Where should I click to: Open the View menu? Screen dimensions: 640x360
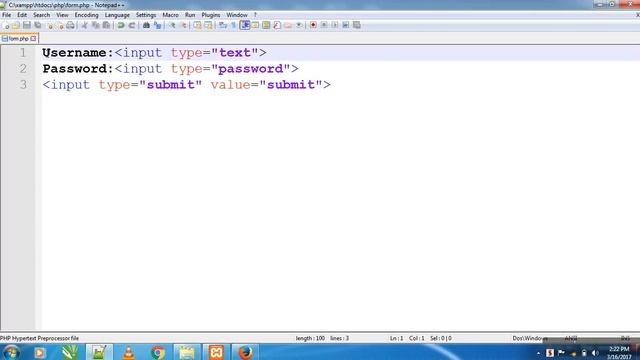pos(62,15)
